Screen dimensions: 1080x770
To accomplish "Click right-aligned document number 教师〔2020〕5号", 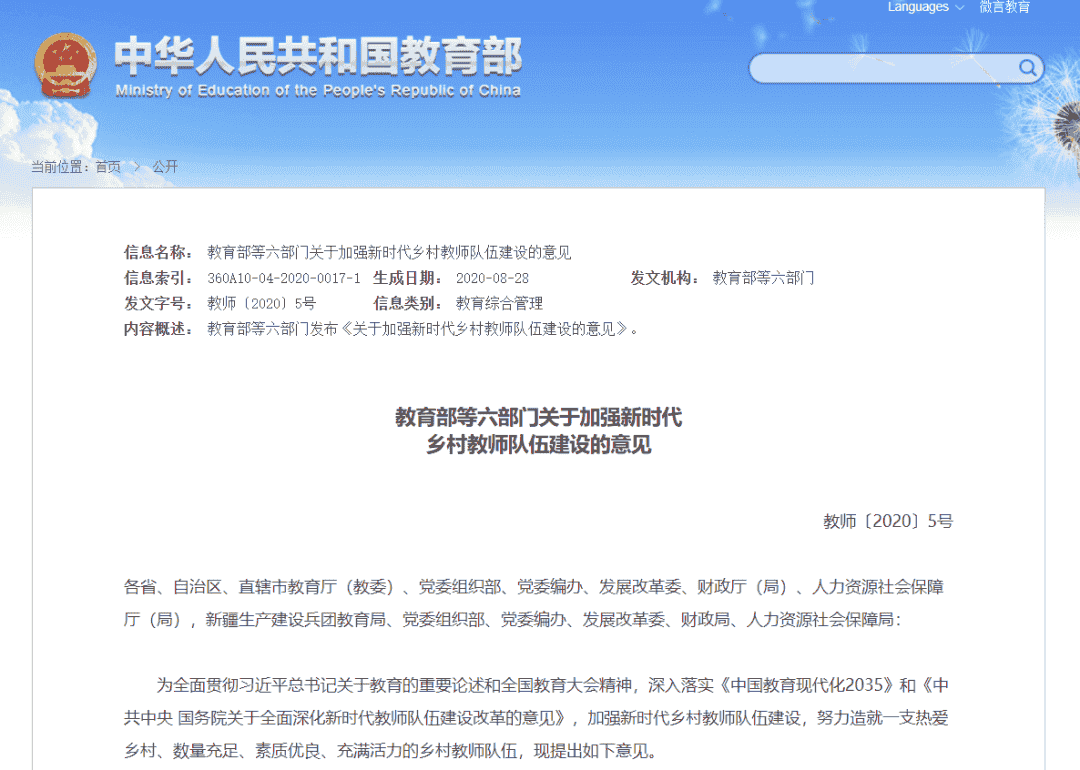I will (888, 521).
